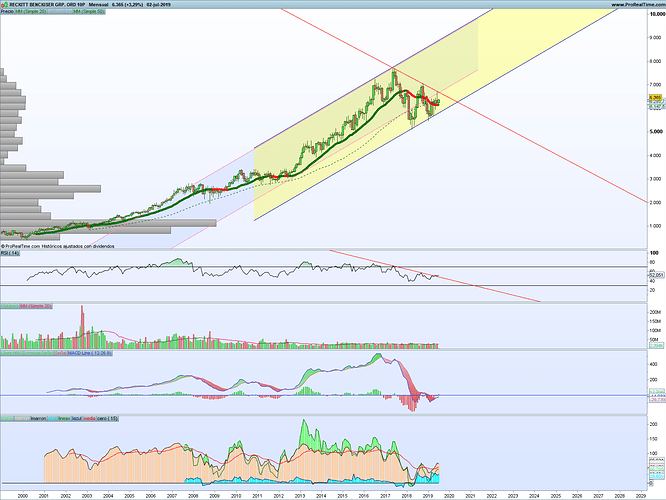Click the 02-jul-2019 date in the header

tap(158, 5)
